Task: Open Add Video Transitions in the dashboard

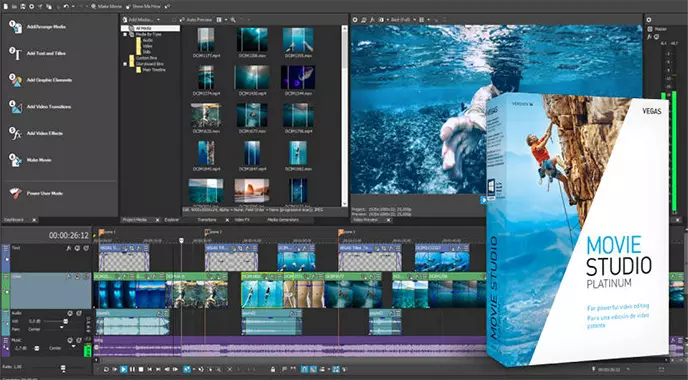Action: (40, 107)
